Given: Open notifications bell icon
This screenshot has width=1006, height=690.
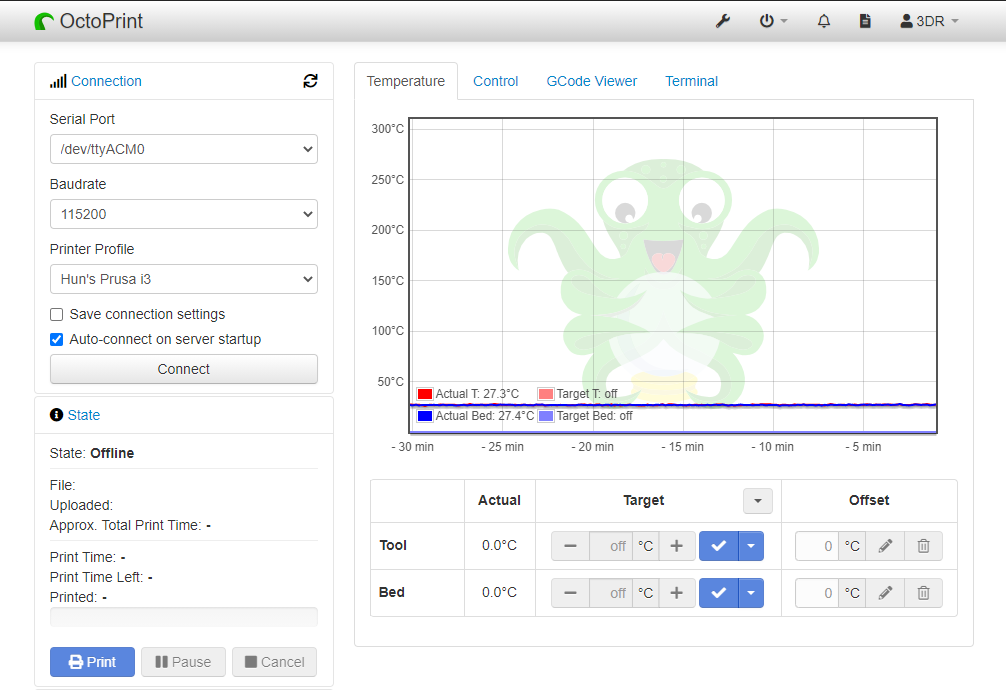Looking at the screenshot, I should click(x=824, y=21).
